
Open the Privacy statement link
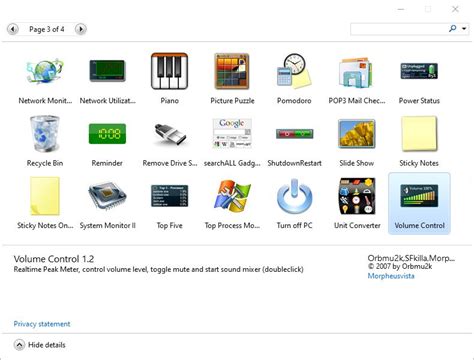click(x=42, y=324)
